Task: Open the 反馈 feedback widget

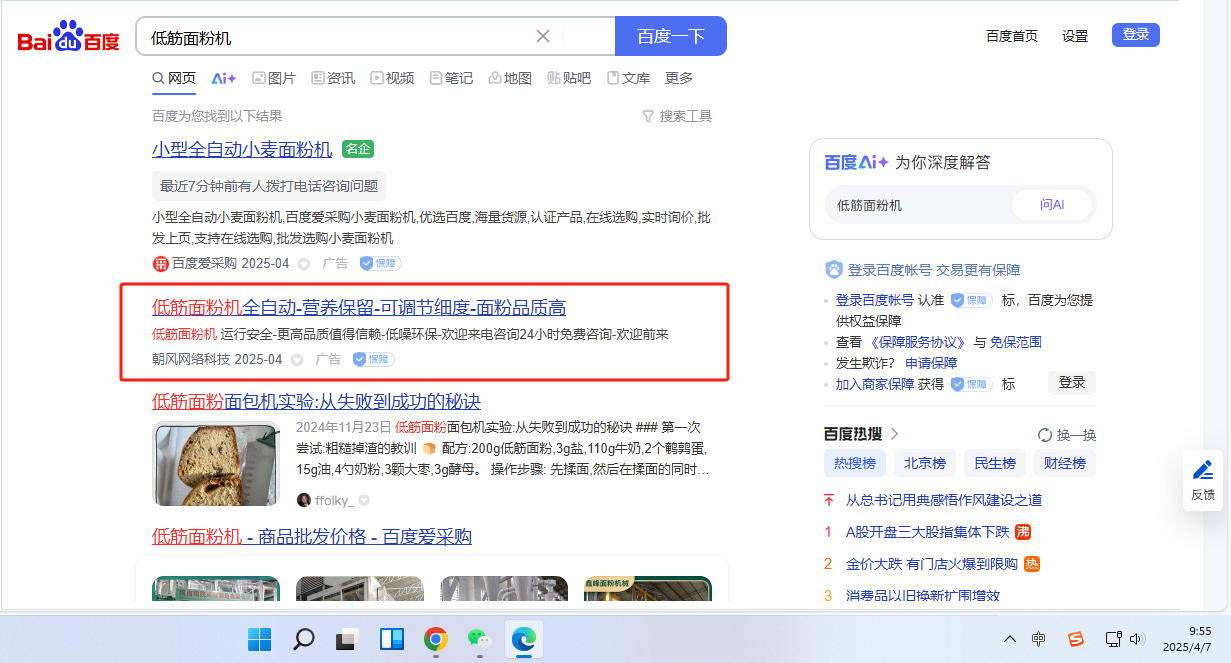Action: (x=1203, y=481)
